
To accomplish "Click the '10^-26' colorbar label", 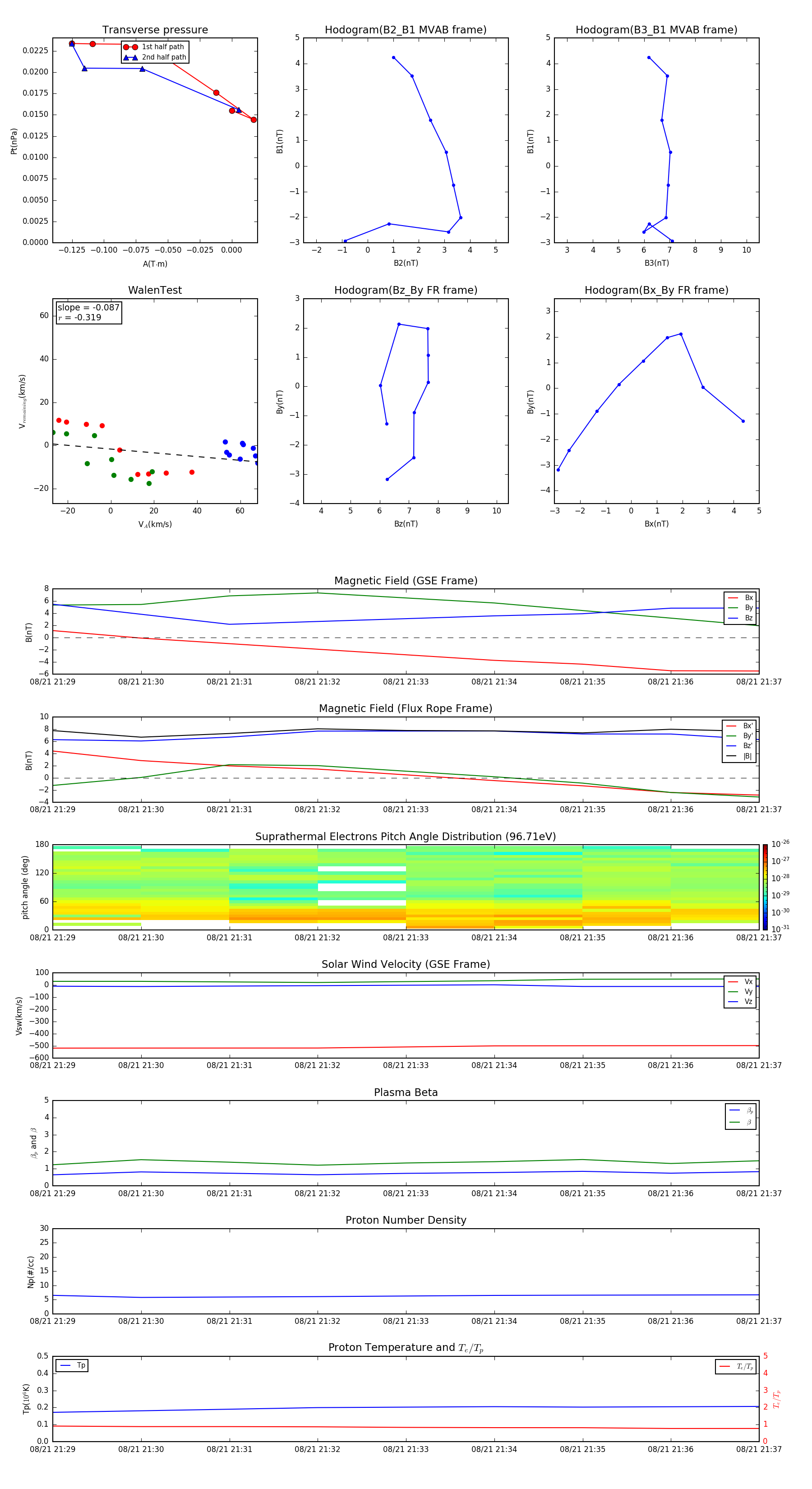I will pyautogui.click(x=780, y=844).
